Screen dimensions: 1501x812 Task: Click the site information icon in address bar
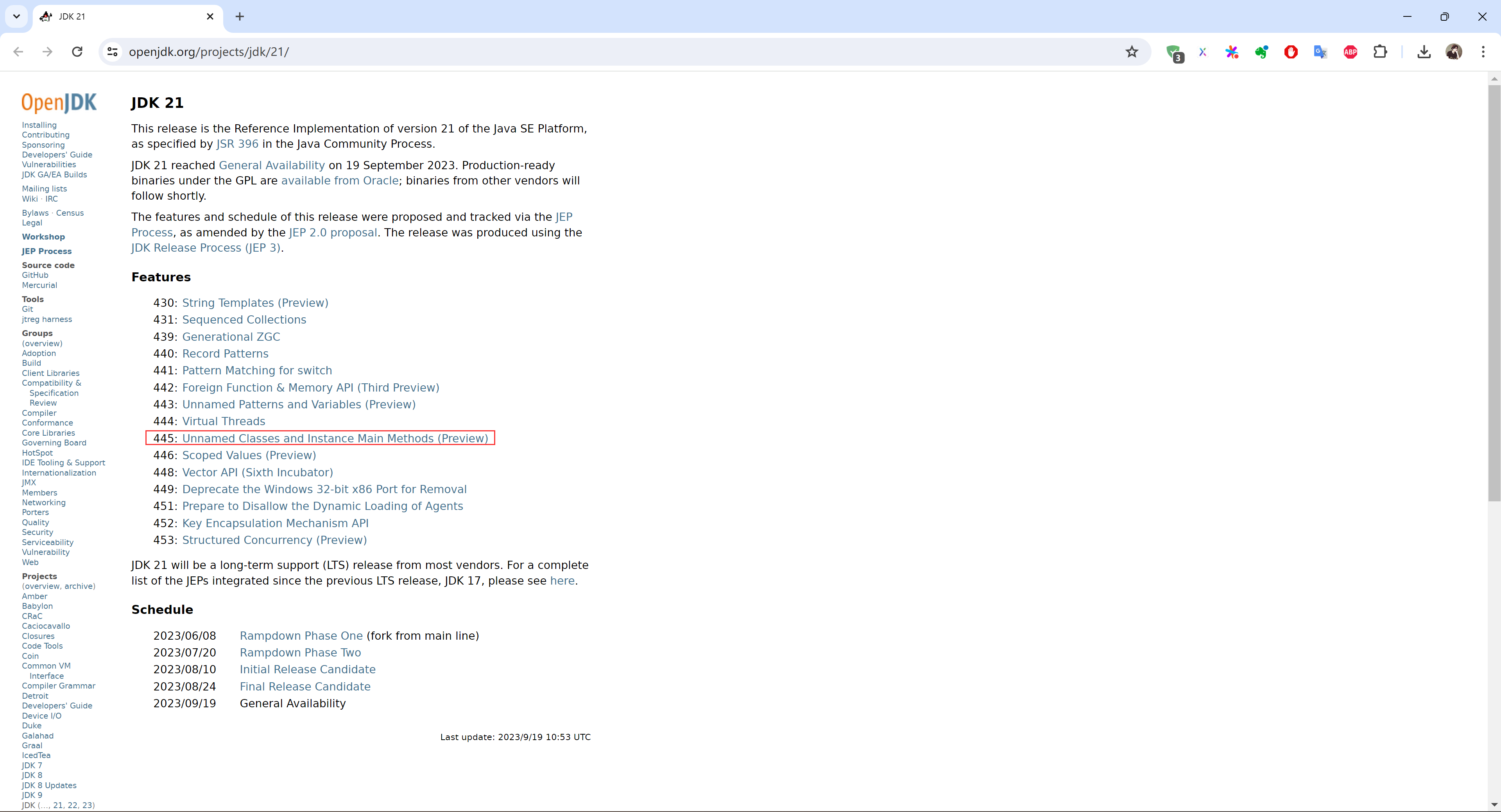point(113,52)
